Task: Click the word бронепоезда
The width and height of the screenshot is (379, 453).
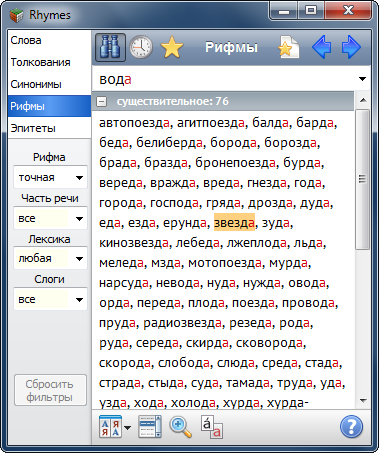Action: [236, 163]
